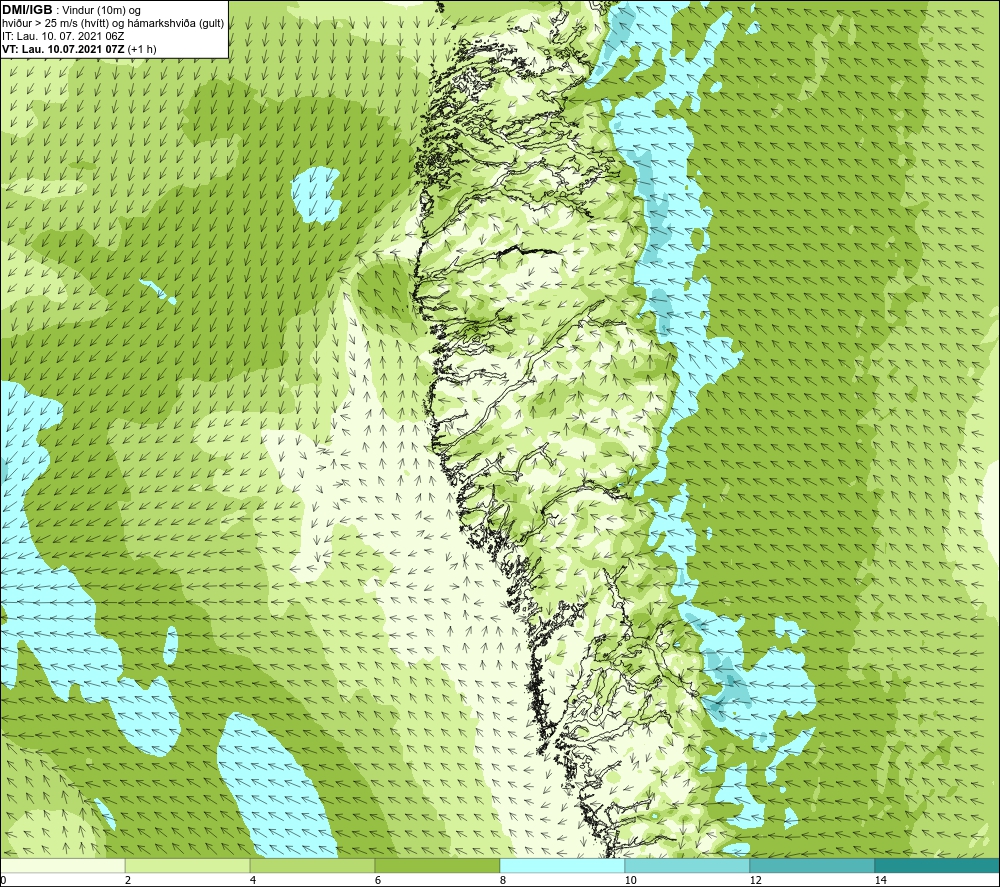Click the 'DMI/IGB : Vindur (10m) og' title line
The width and height of the screenshot is (1000, 887).
click(71, 10)
